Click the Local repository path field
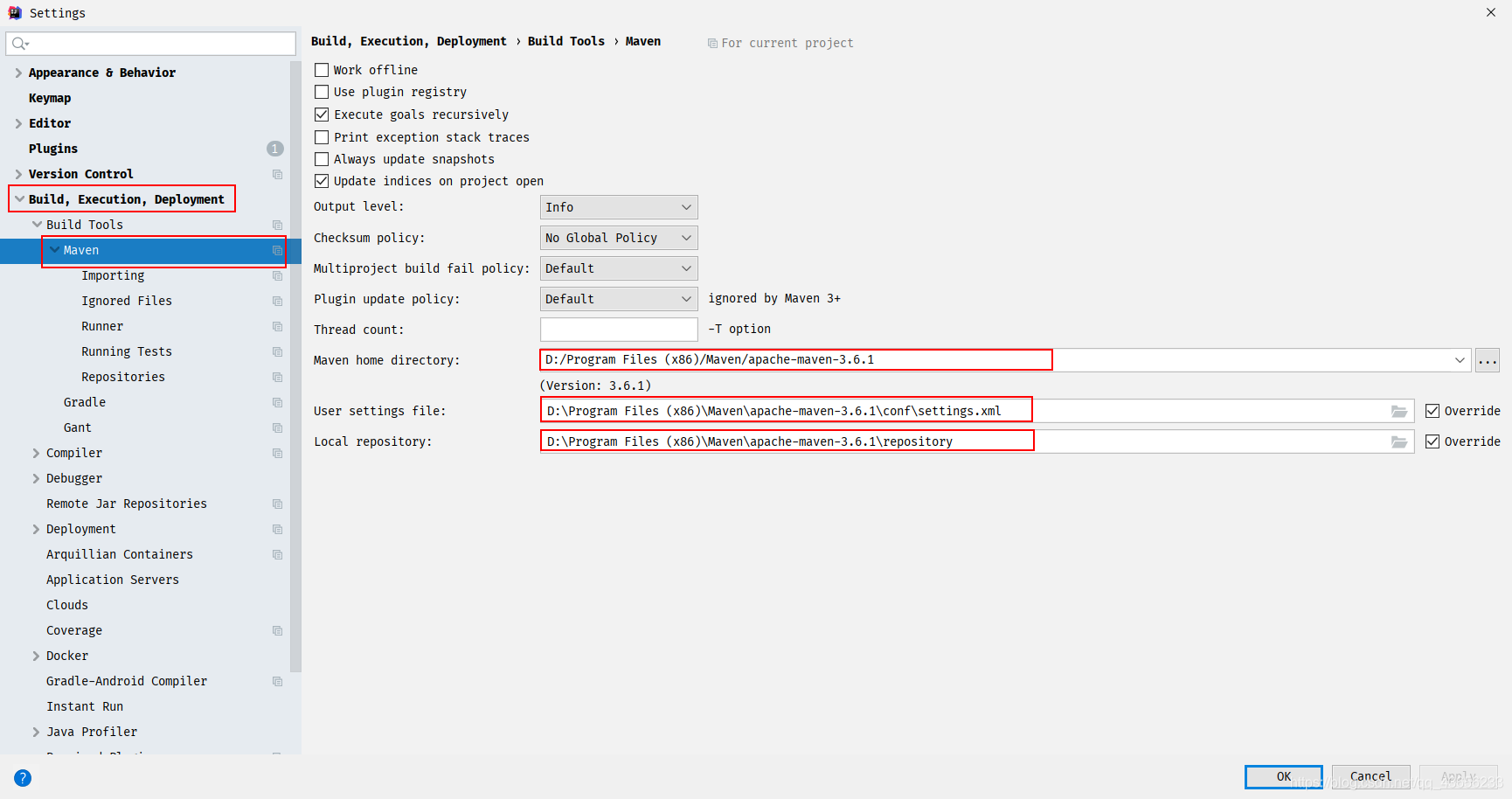 976,441
